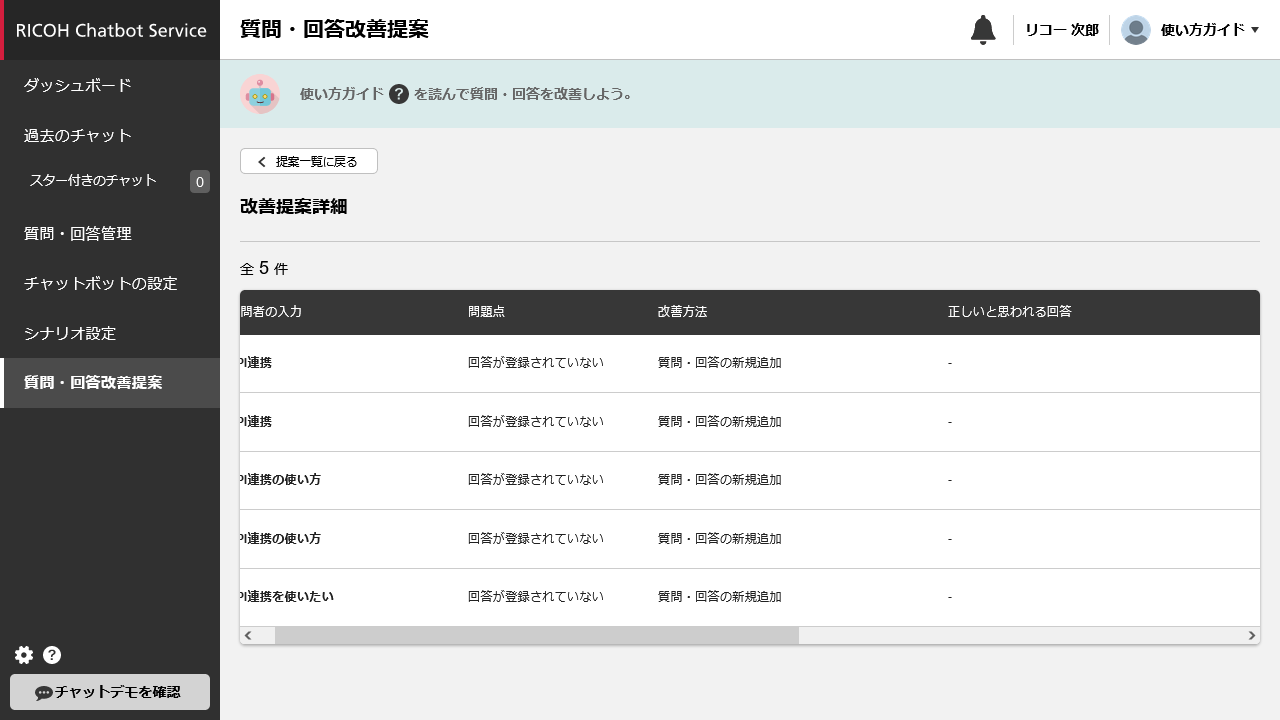The width and height of the screenshot is (1280, 720).
Task: Open チャットボットの設定 menu item
Action: tap(100, 283)
